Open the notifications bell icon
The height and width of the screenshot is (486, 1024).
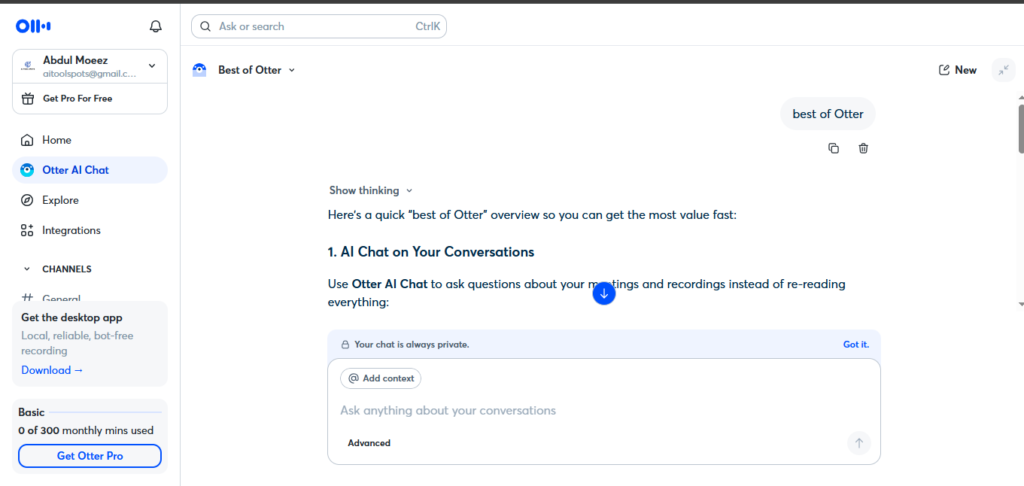[155, 27]
